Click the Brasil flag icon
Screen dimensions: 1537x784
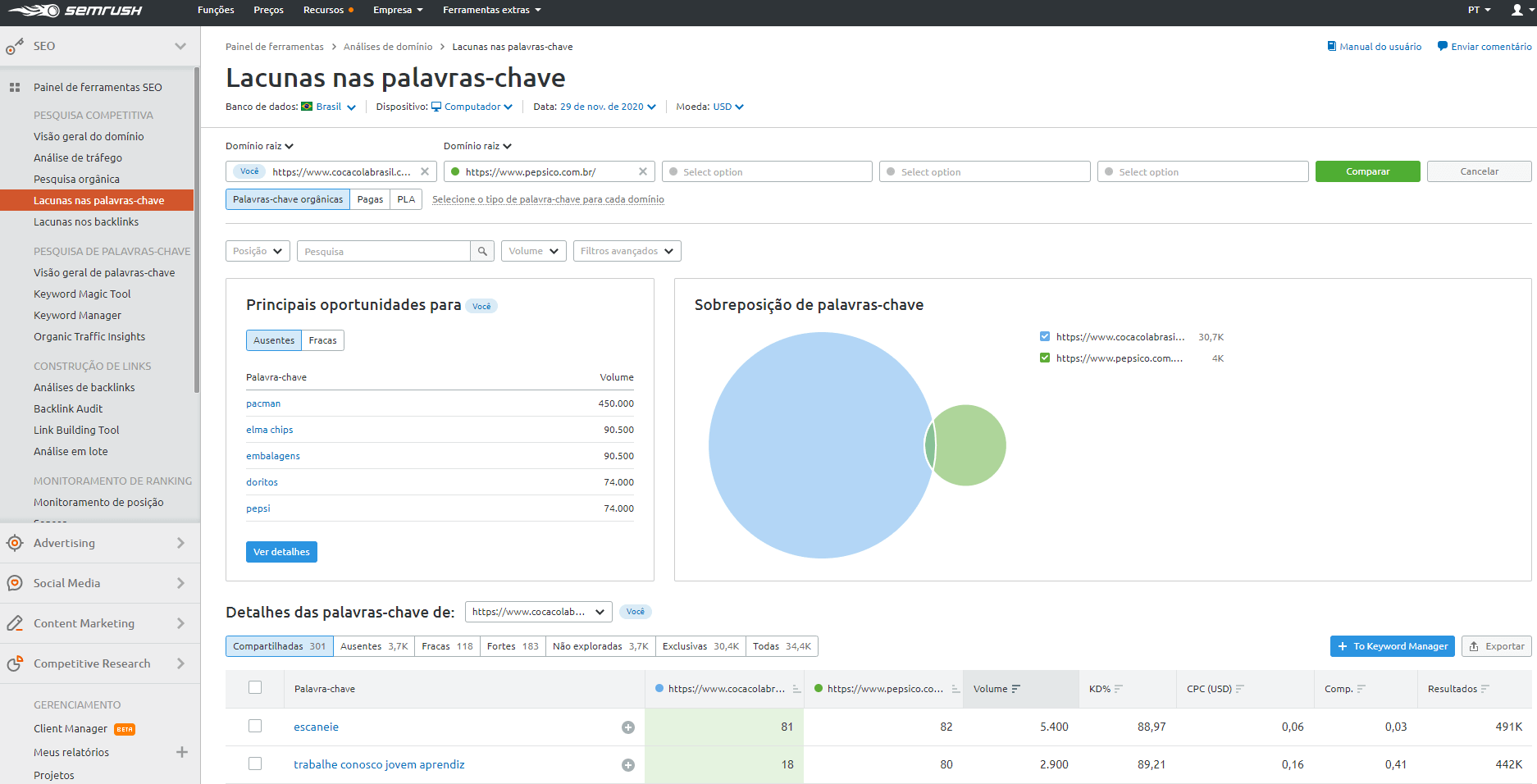click(307, 107)
